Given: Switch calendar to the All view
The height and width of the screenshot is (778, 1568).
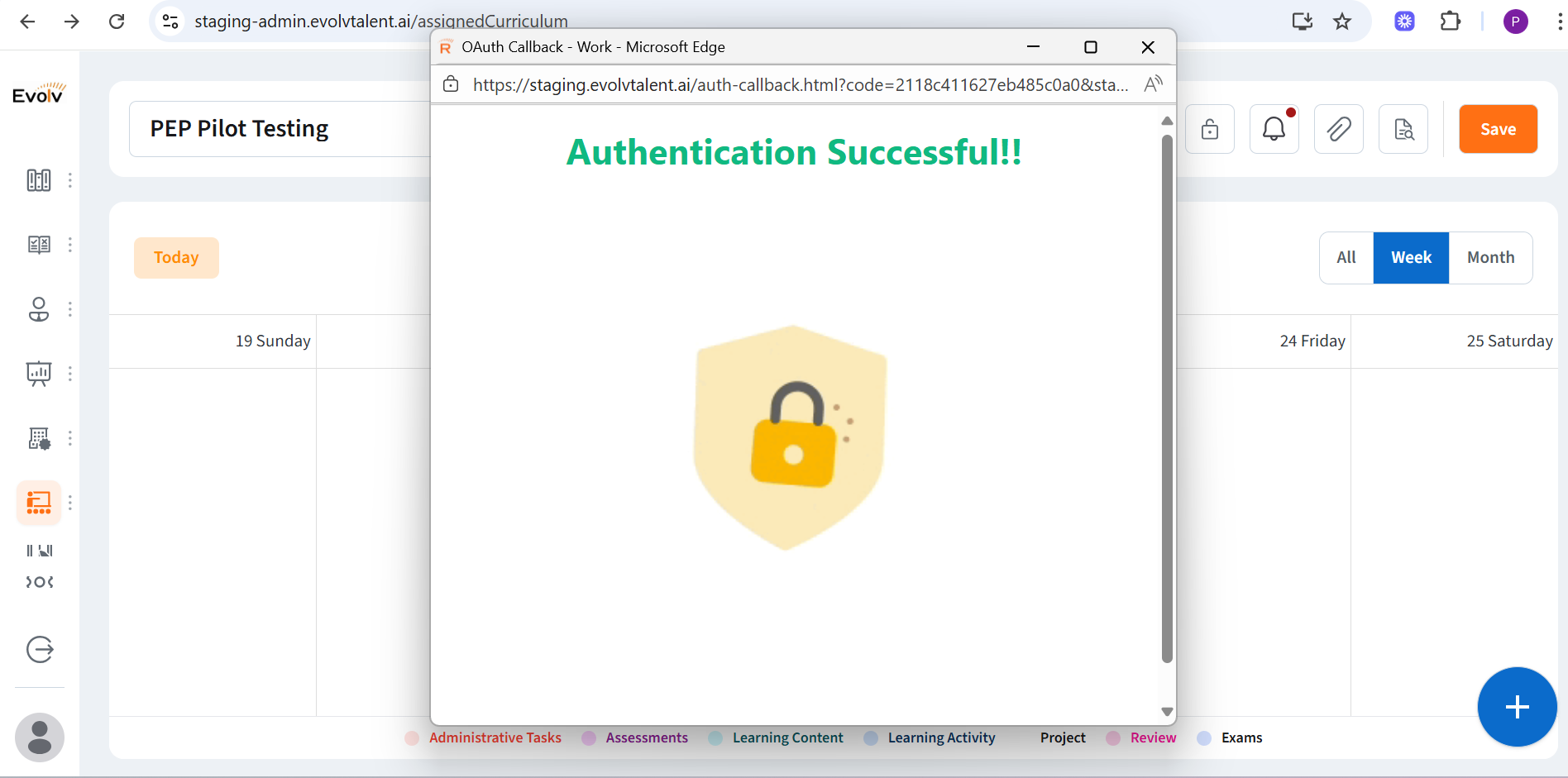Looking at the screenshot, I should click(1346, 258).
